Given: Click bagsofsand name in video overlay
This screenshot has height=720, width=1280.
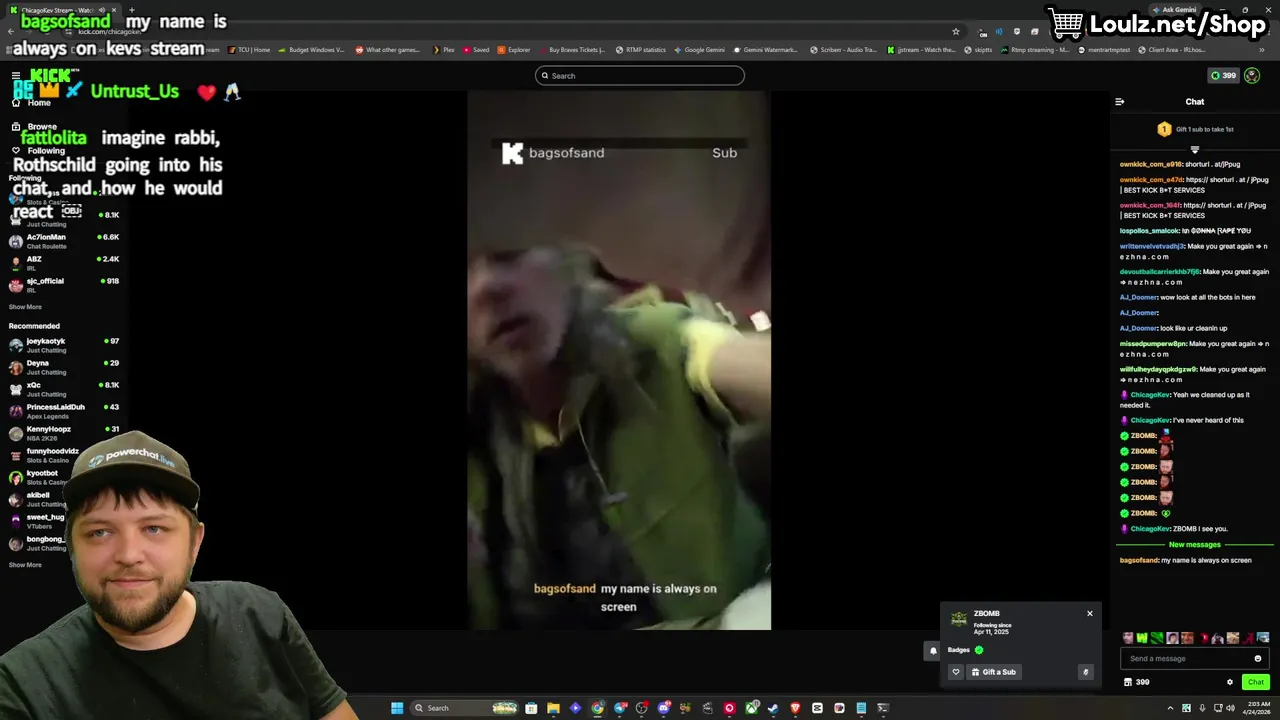Looking at the screenshot, I should click(566, 153).
